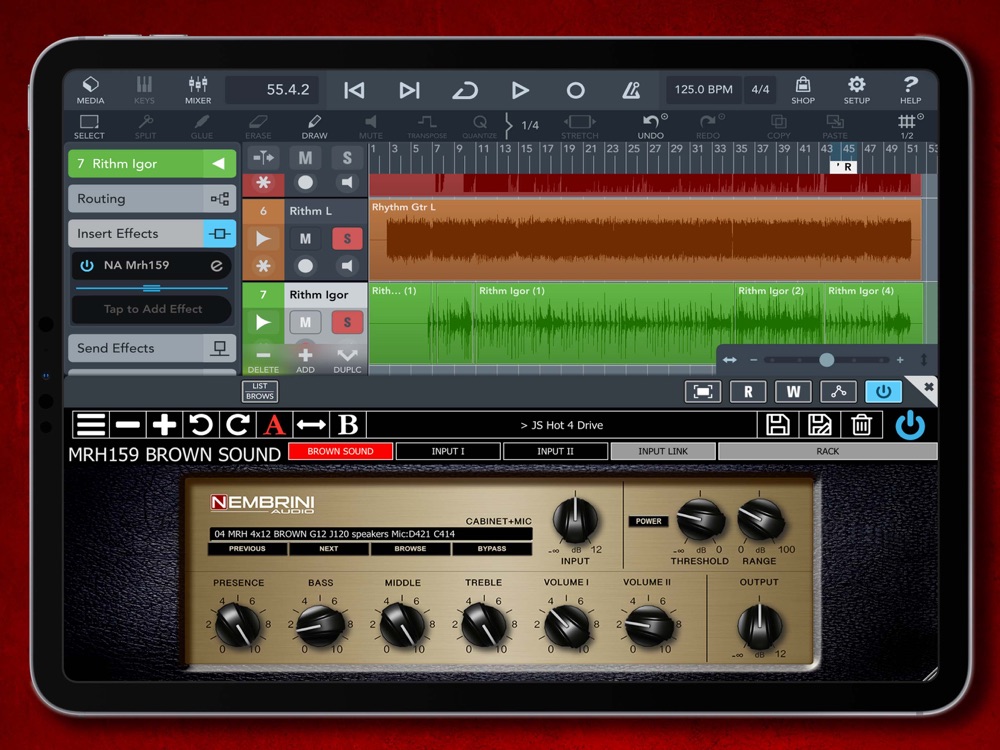This screenshot has height=750, width=1000.
Task: Open the 1/2 grid snap options
Action: [x=908, y=126]
